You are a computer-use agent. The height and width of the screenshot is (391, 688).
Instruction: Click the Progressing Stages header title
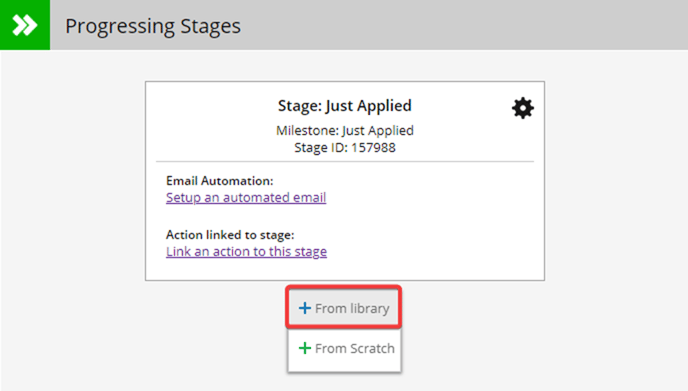[153, 26]
